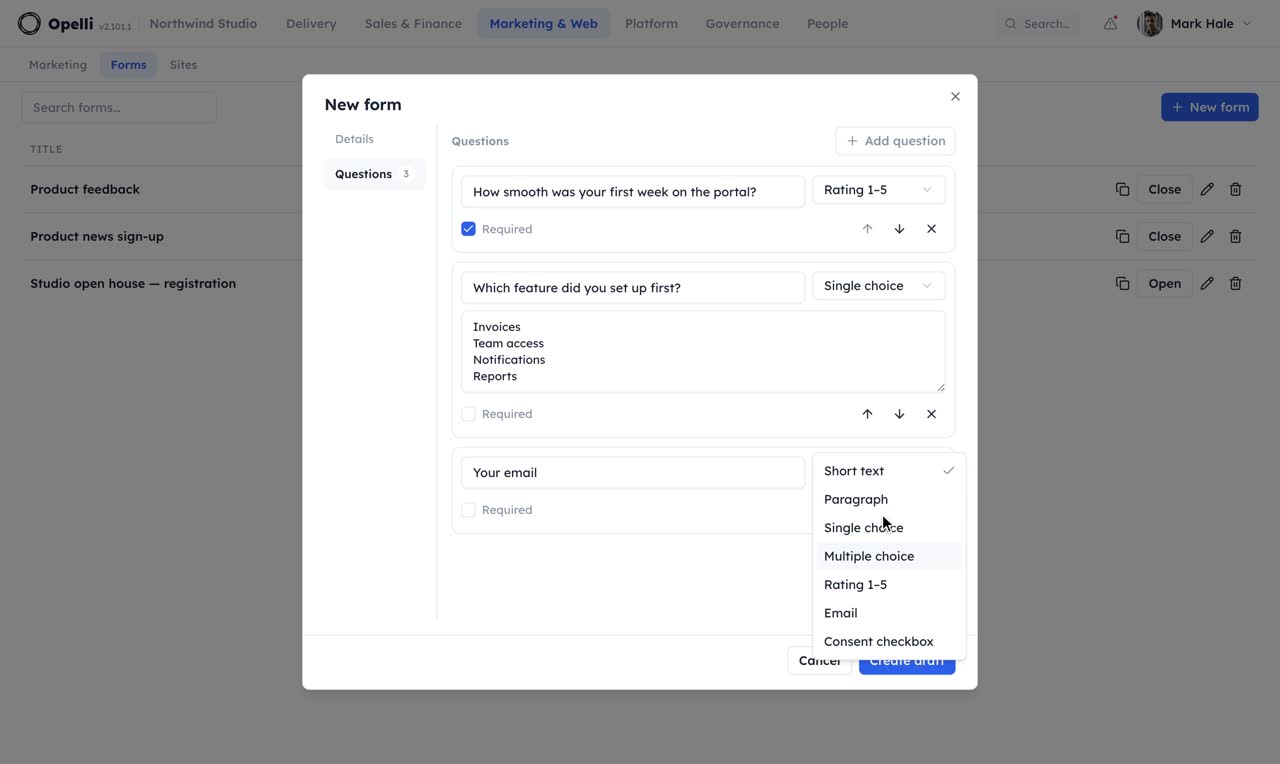
Task: Add a new question
Action: point(895,141)
